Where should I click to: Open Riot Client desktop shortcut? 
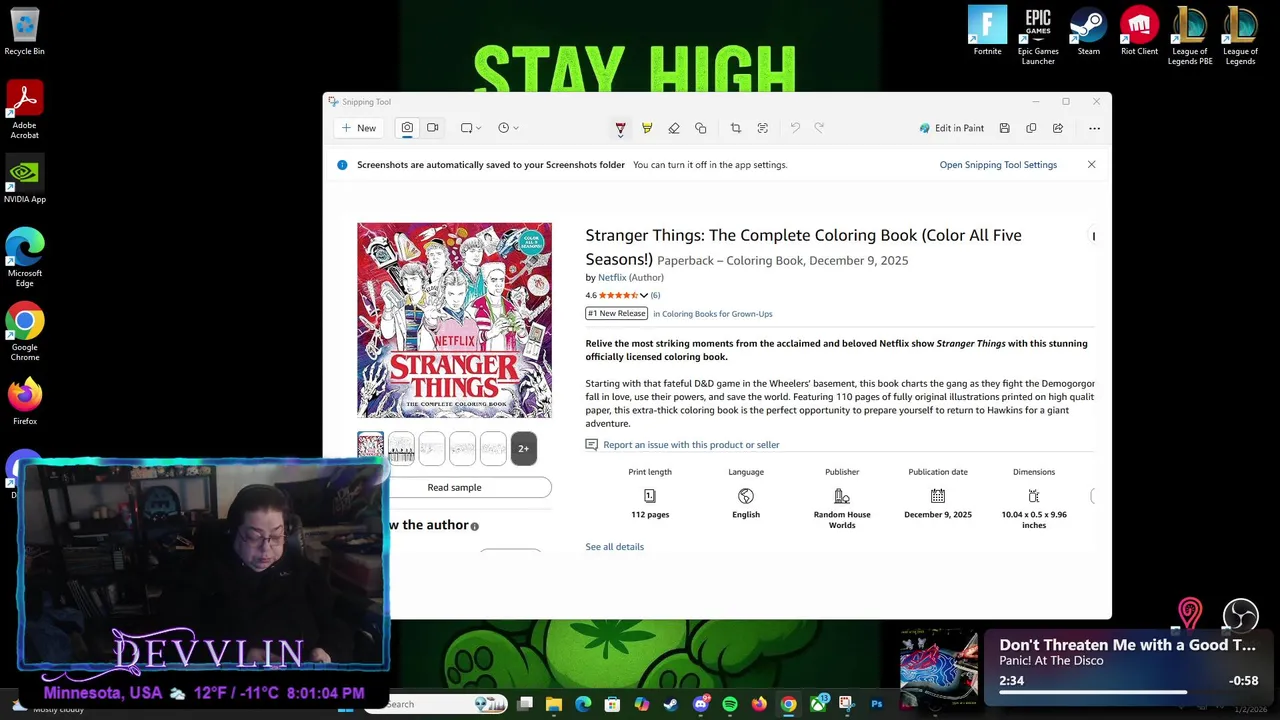coord(1139,31)
